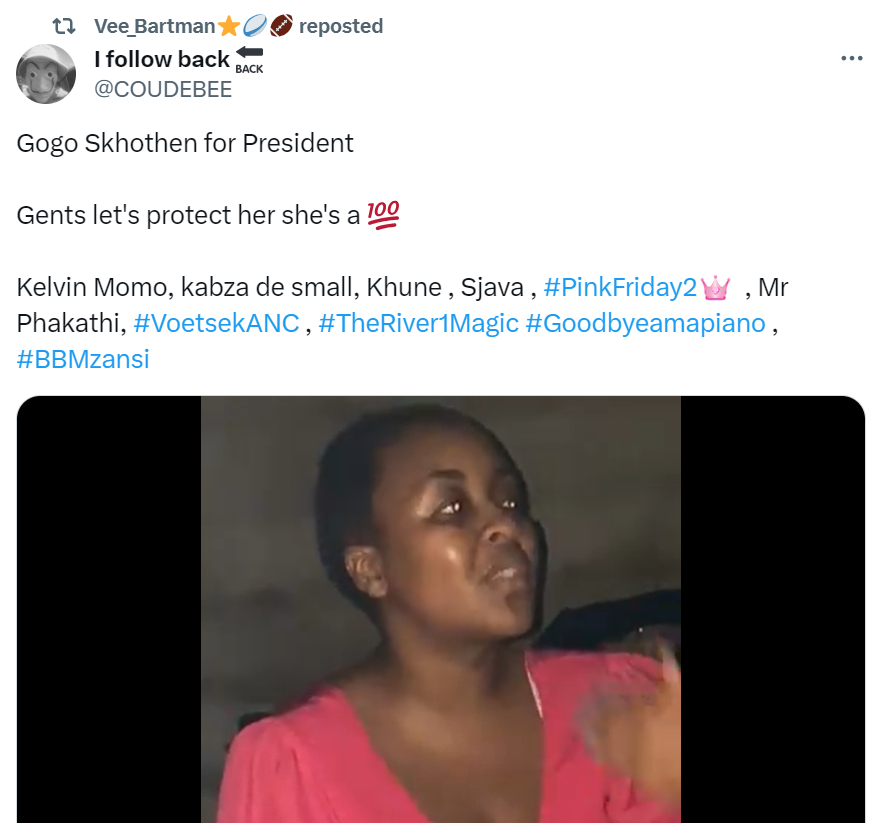The width and height of the screenshot is (873, 823).
Task: Click the profile avatar of COUDEBEE
Action: [x=46, y=74]
